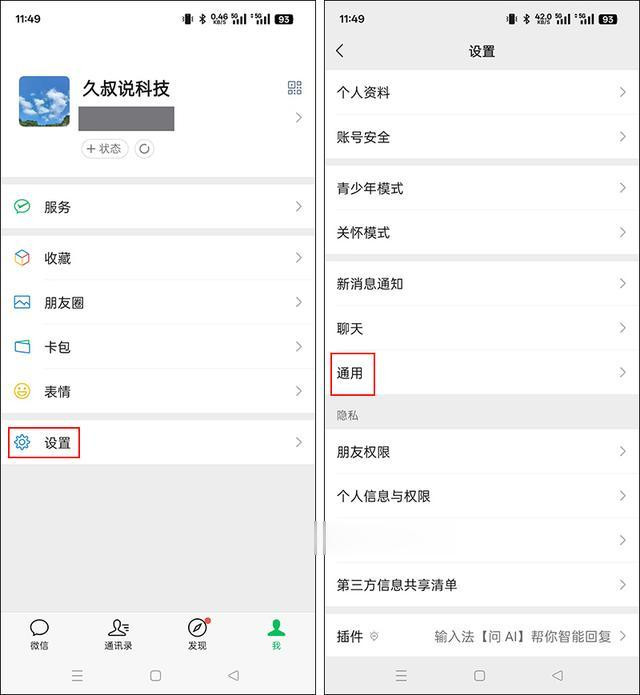This screenshot has height=695, width=640.
Task: Tap the refresh circle next to 状态
Action: tap(144, 148)
